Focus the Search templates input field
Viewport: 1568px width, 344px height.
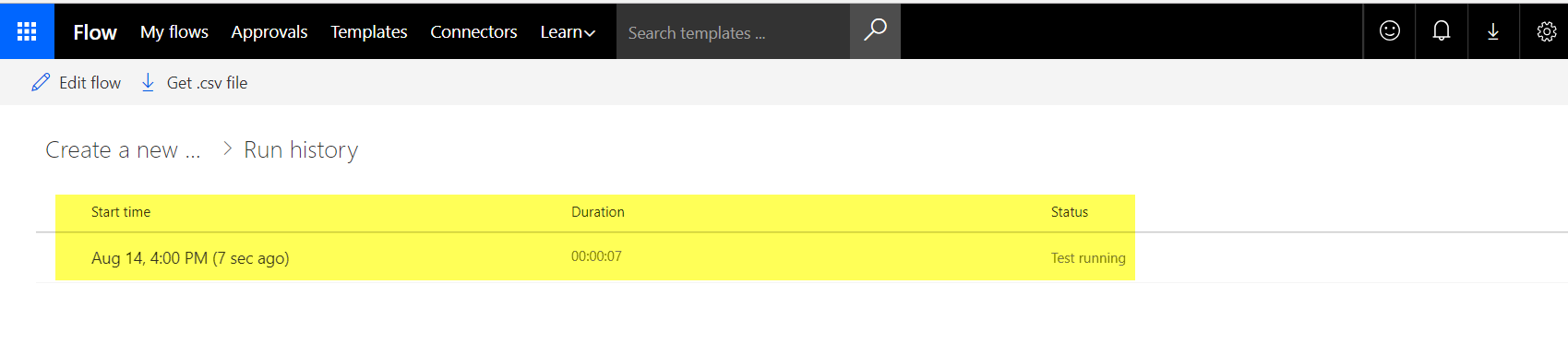733,32
